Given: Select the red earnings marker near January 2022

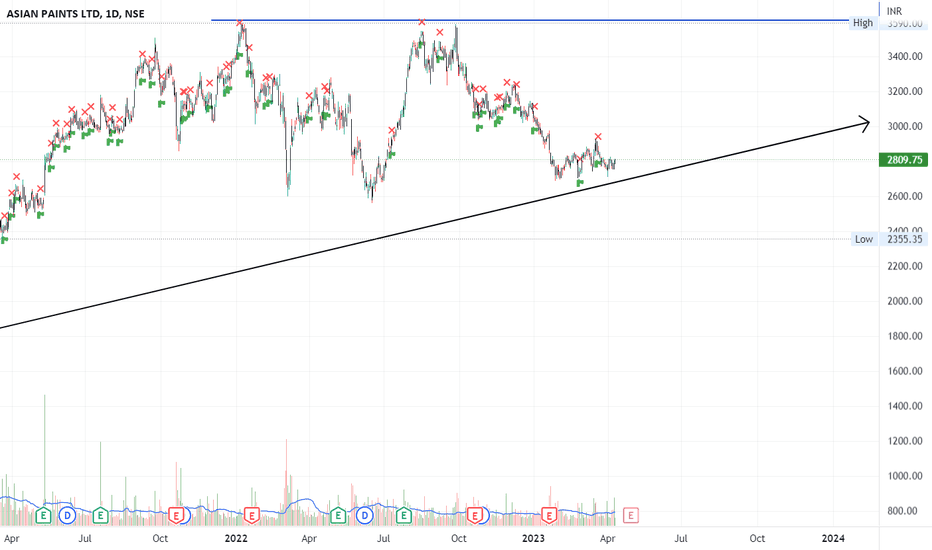Looking at the screenshot, I should pos(251,515).
